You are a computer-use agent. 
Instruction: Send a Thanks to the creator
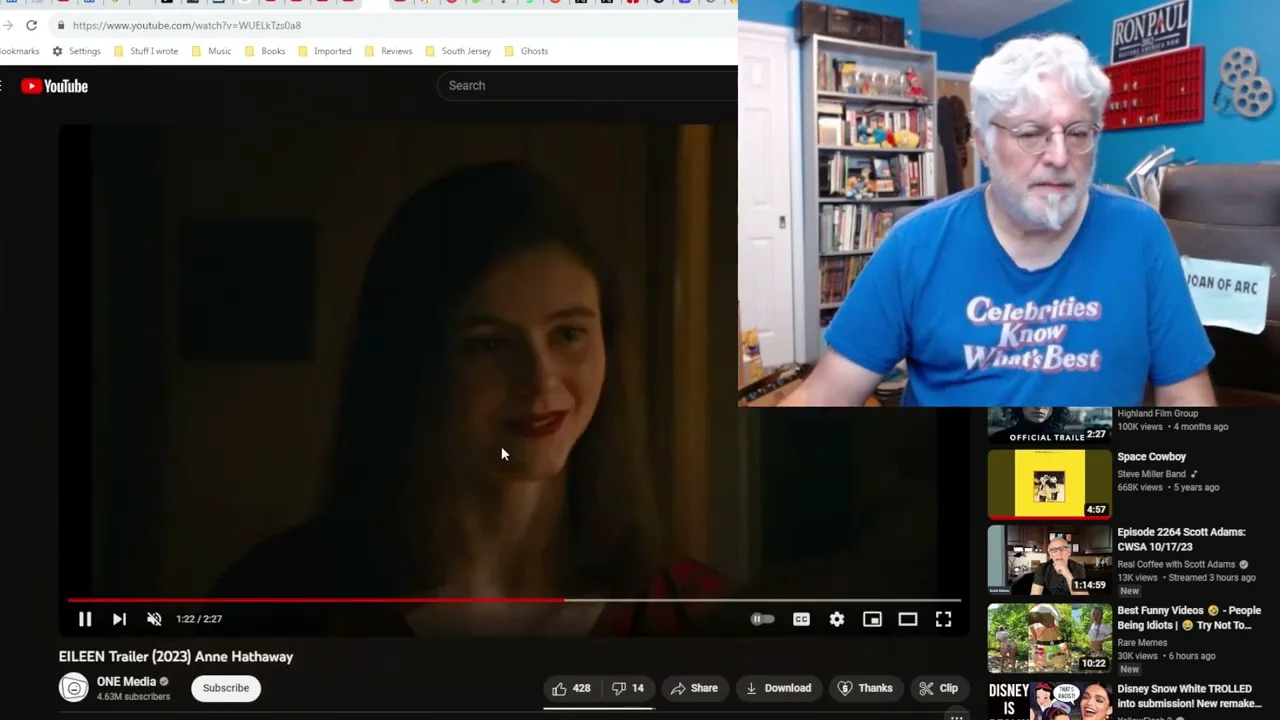click(x=865, y=688)
